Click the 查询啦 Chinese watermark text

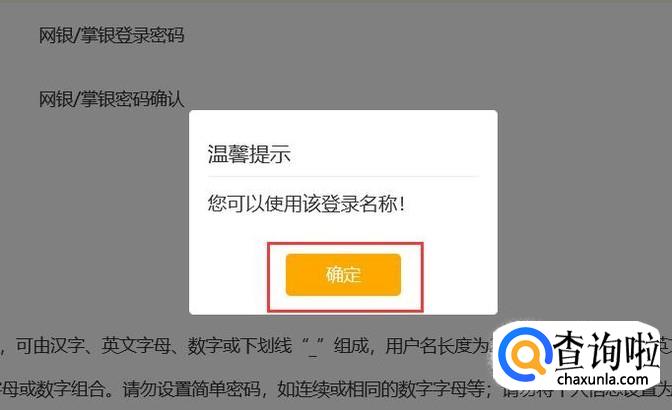606,350
